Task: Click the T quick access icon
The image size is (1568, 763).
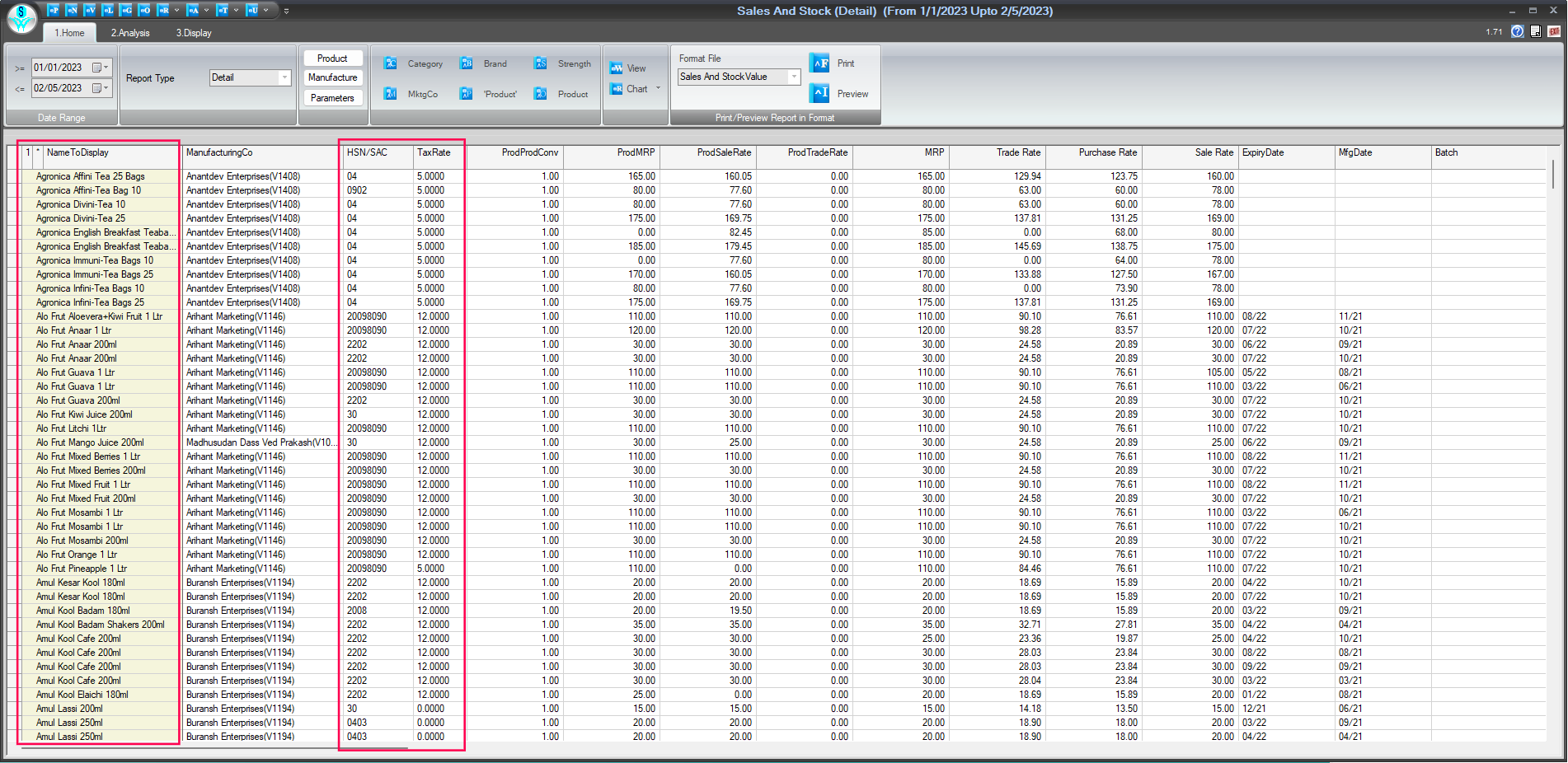Action: [x=223, y=10]
